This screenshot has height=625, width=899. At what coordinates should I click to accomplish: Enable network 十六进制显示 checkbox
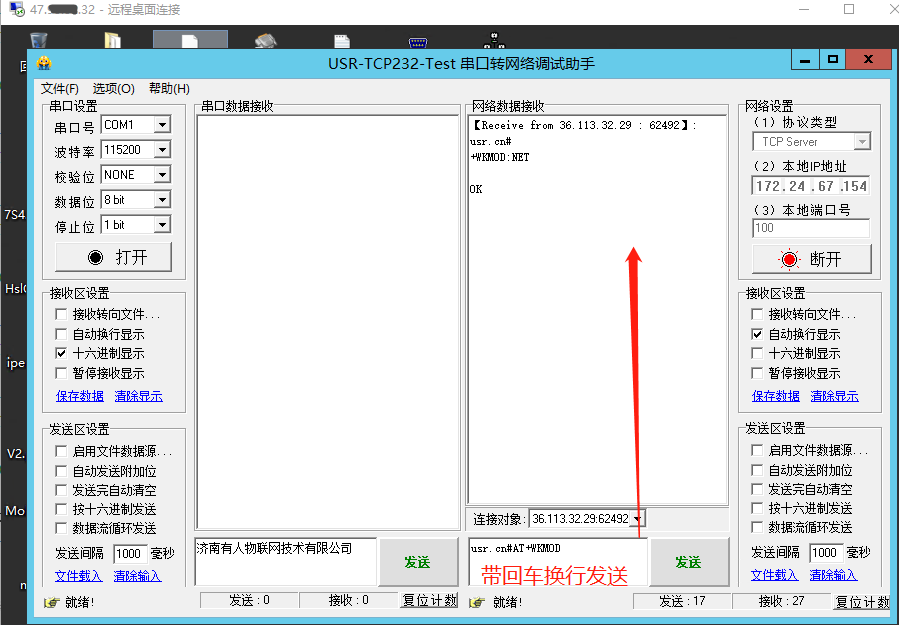point(757,353)
